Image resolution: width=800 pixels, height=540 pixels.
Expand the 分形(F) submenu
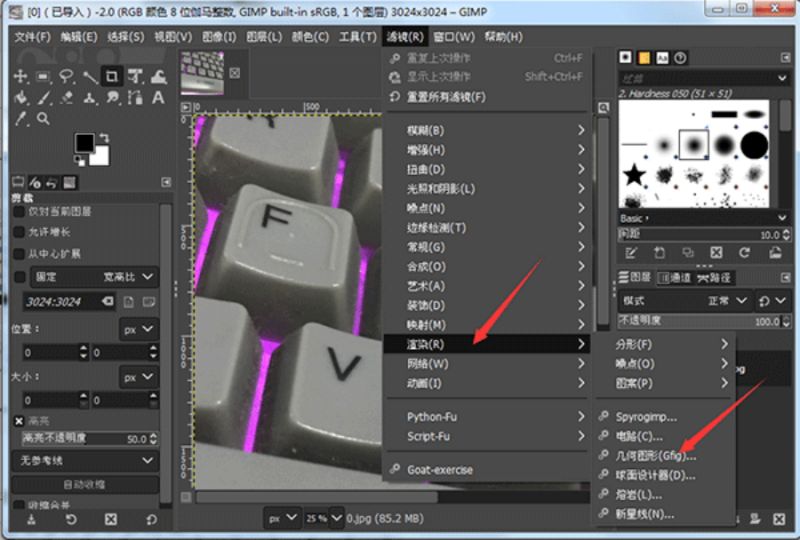pyautogui.click(x=663, y=345)
